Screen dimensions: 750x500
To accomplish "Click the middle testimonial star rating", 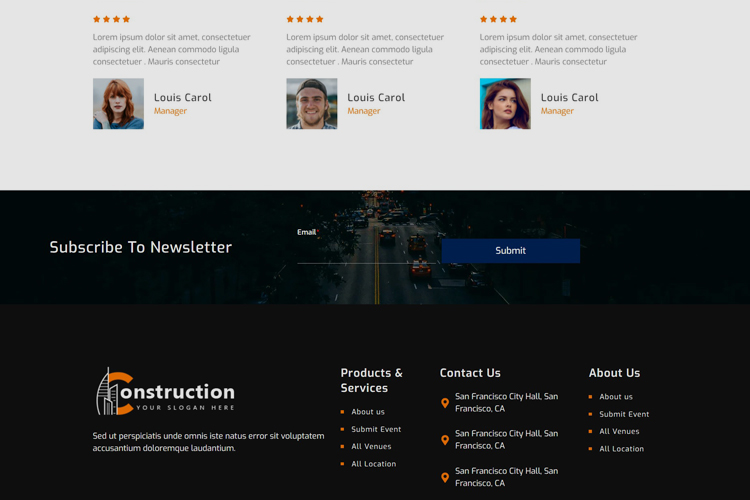I will pos(304,19).
